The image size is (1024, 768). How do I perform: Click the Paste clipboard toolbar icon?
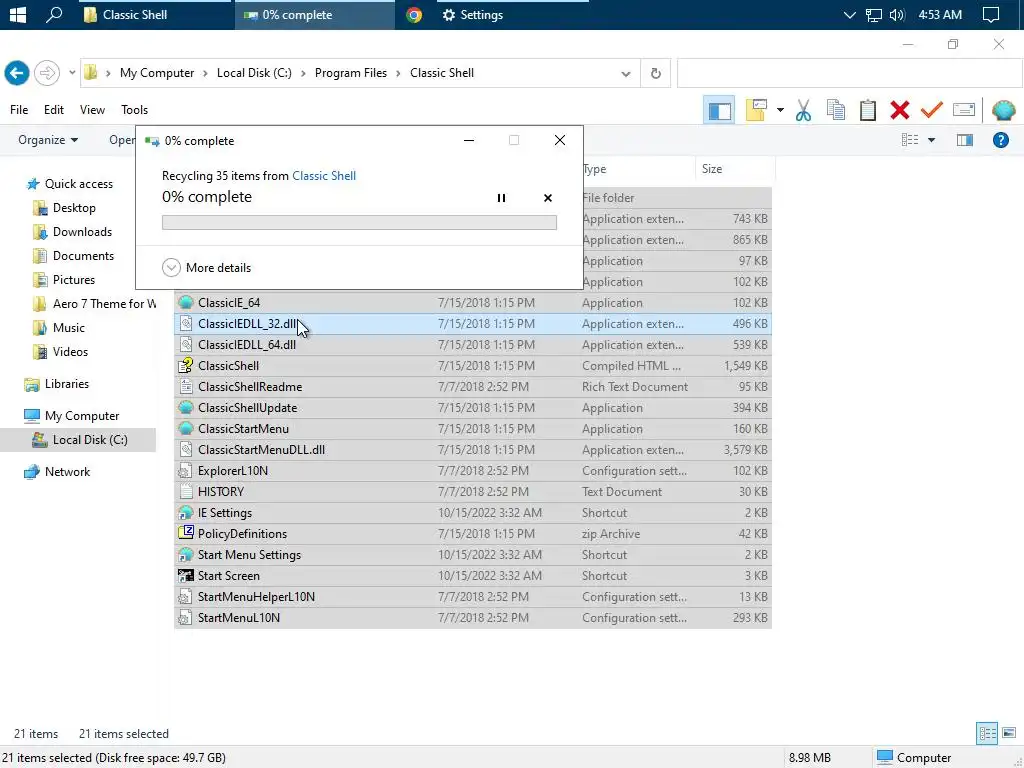pos(867,110)
